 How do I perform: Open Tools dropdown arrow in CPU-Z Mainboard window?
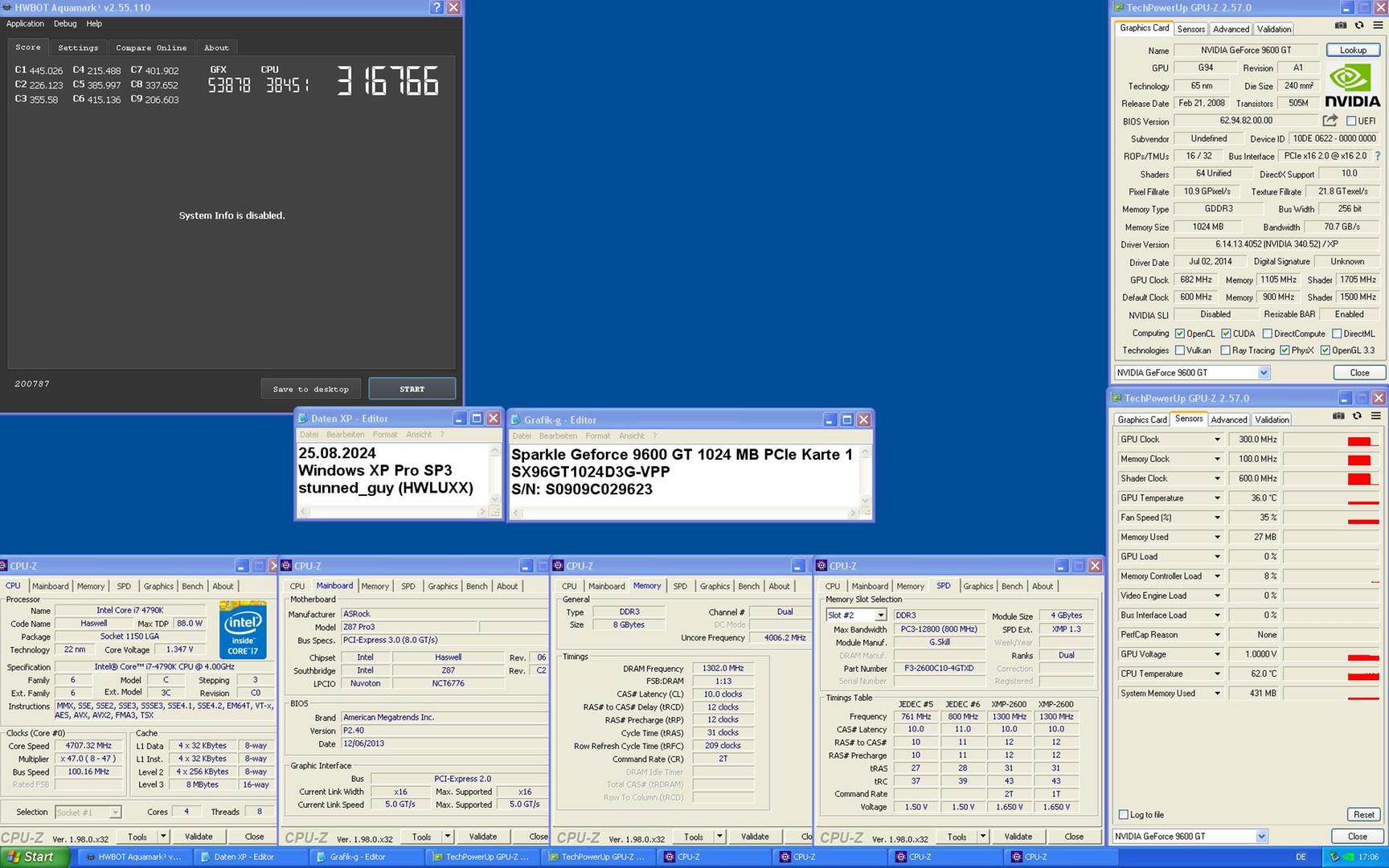pos(448,837)
